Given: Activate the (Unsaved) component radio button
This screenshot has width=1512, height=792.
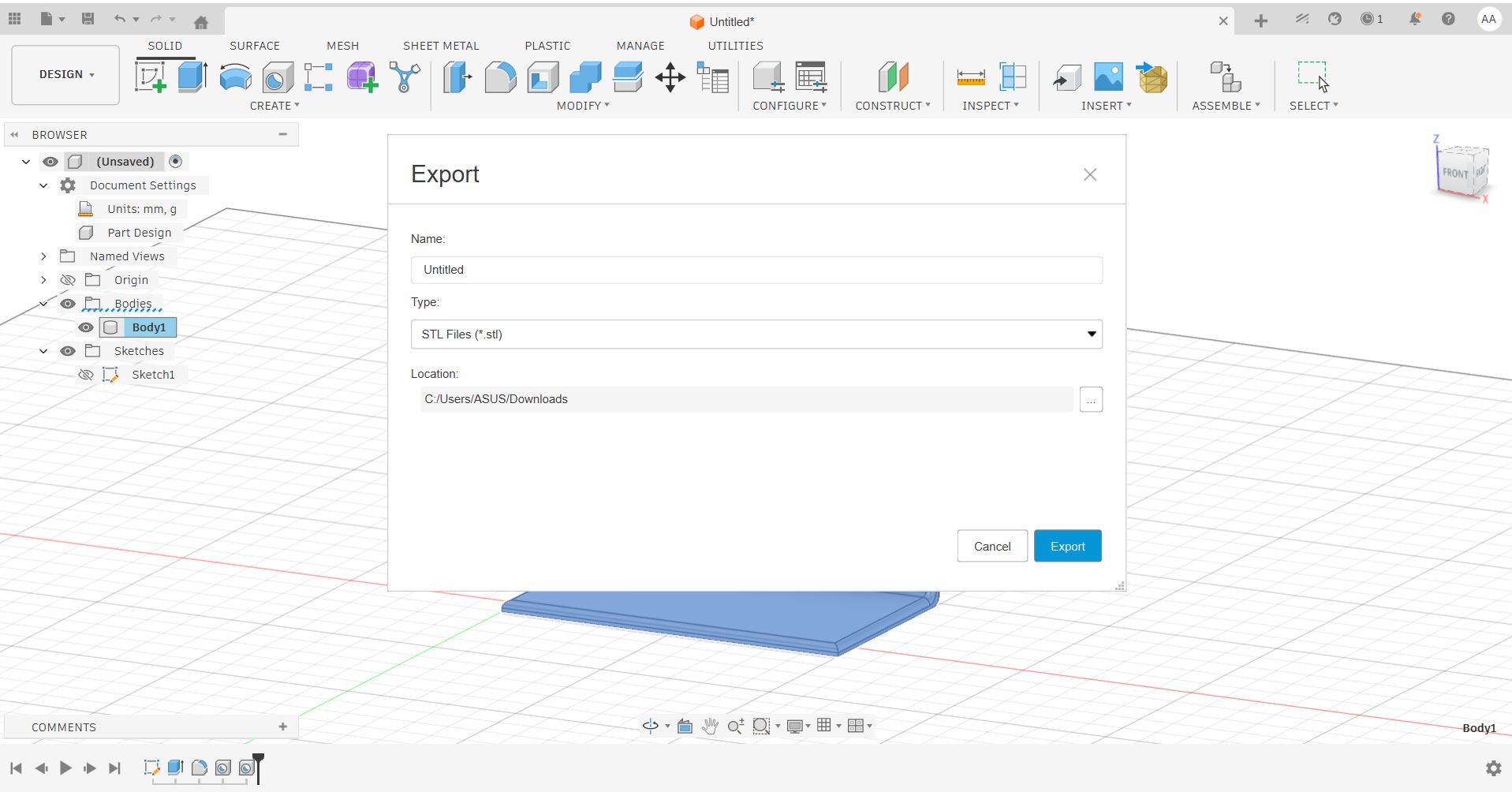Looking at the screenshot, I should 176,161.
